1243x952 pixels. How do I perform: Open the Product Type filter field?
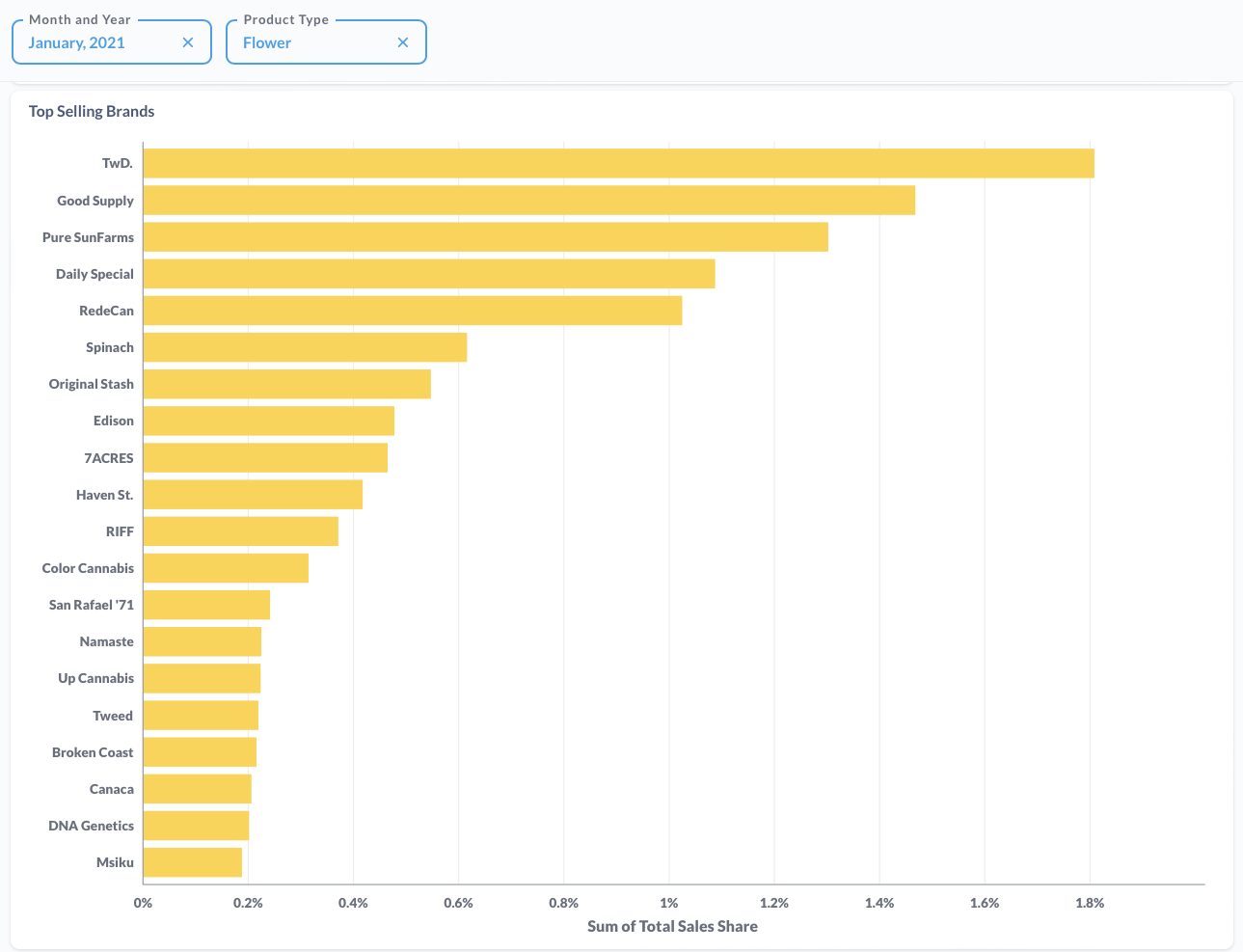click(x=326, y=42)
